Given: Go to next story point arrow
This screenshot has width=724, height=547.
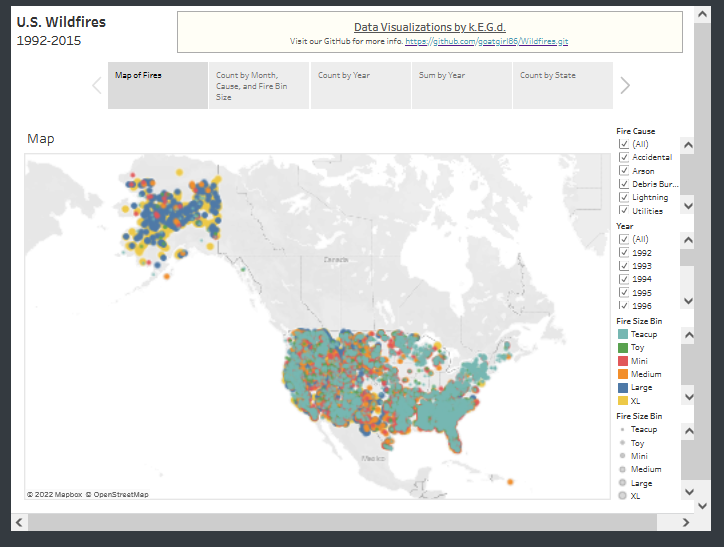Looking at the screenshot, I should coord(625,85).
